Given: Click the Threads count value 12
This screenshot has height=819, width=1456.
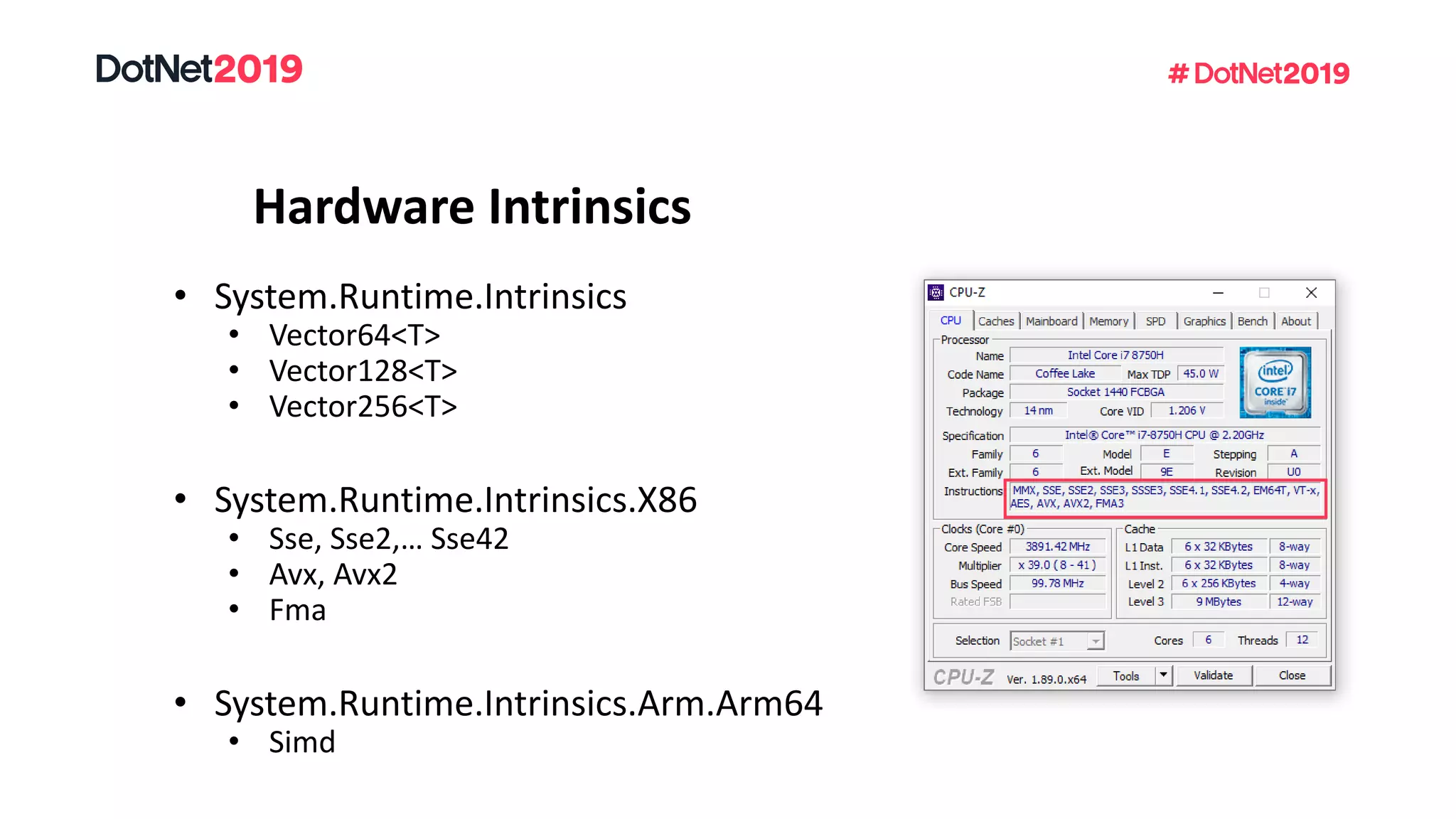Looking at the screenshot, I should [x=1302, y=640].
